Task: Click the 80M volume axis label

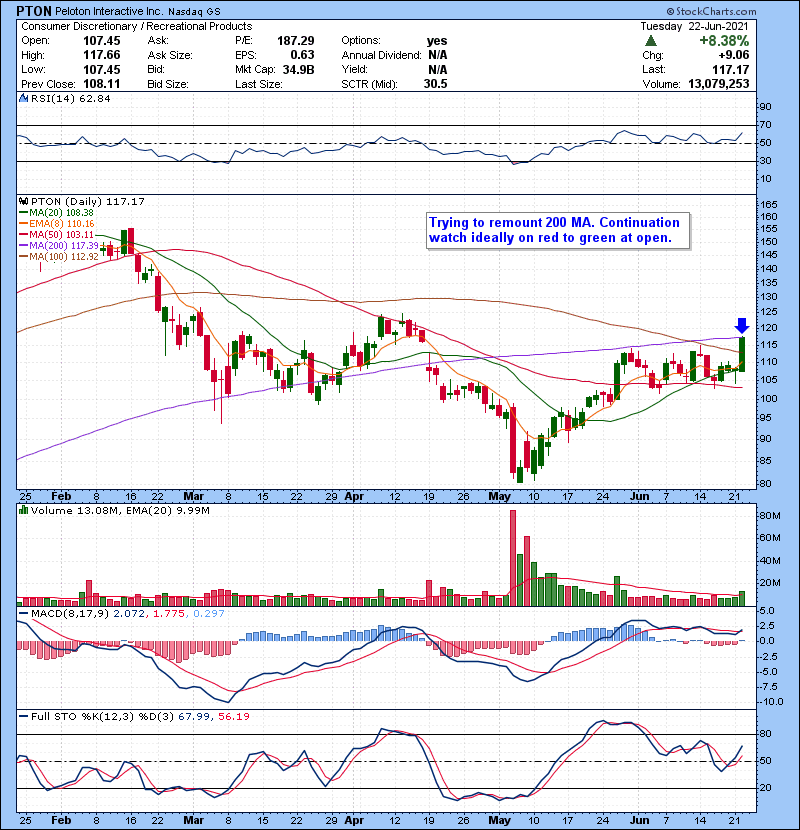Action: (770, 516)
